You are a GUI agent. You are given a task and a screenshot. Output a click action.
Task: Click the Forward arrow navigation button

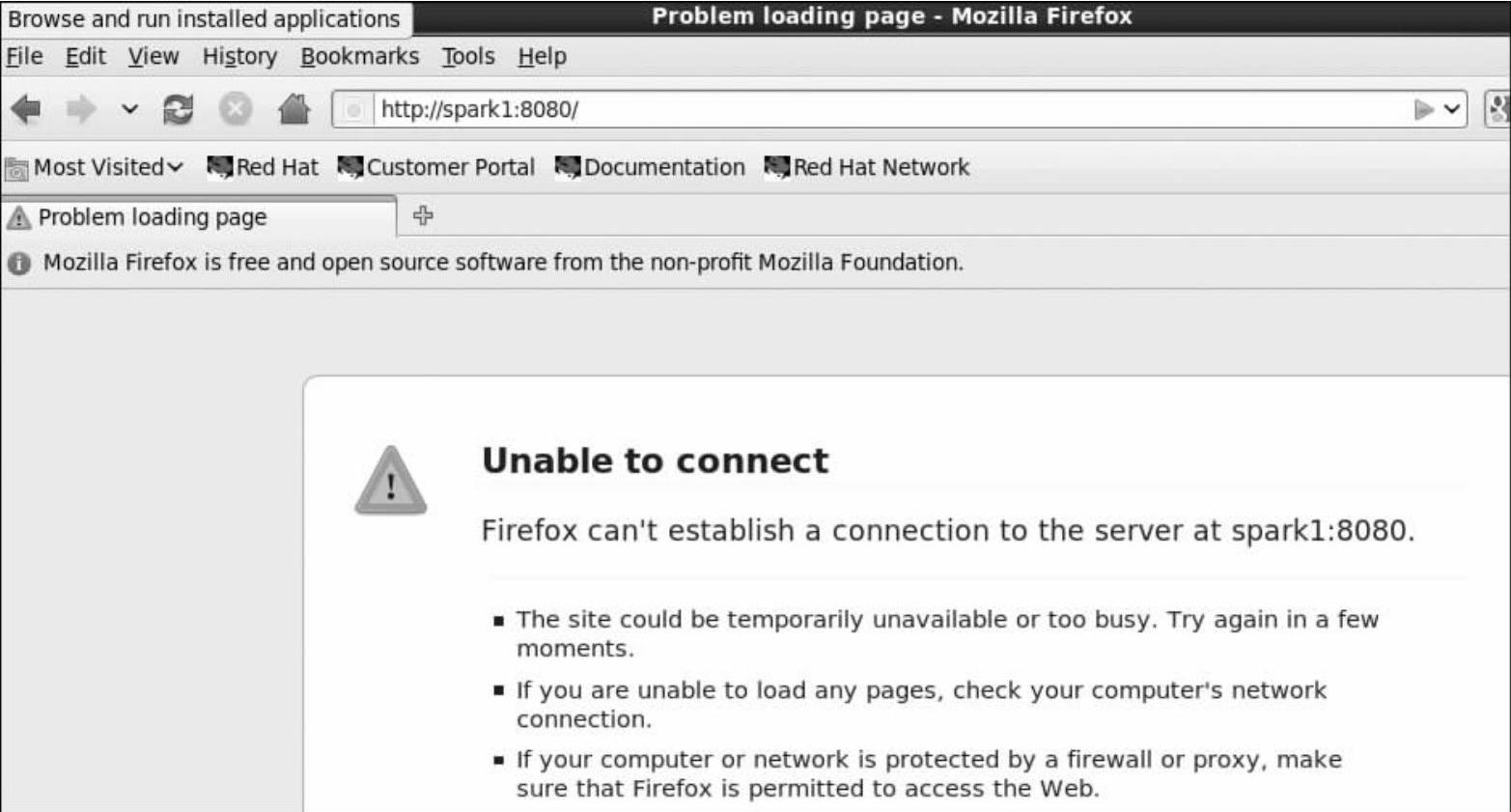pos(81,109)
